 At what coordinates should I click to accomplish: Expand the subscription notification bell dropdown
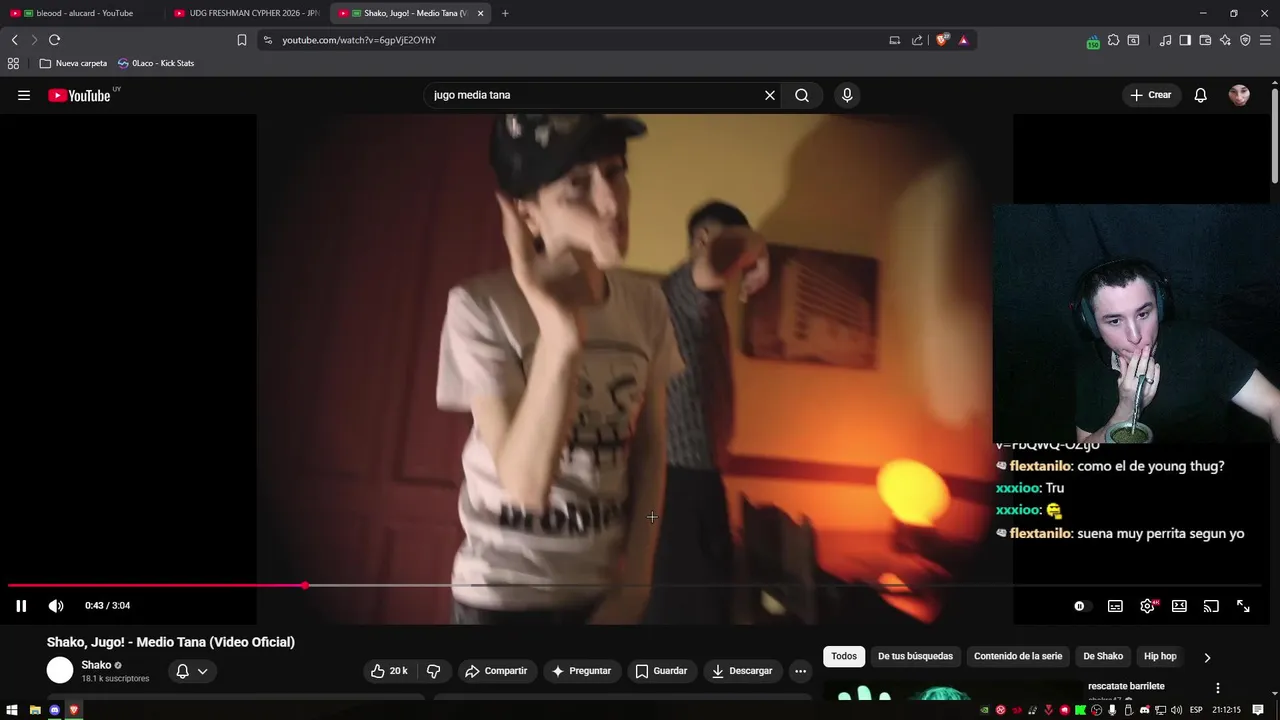[191, 671]
